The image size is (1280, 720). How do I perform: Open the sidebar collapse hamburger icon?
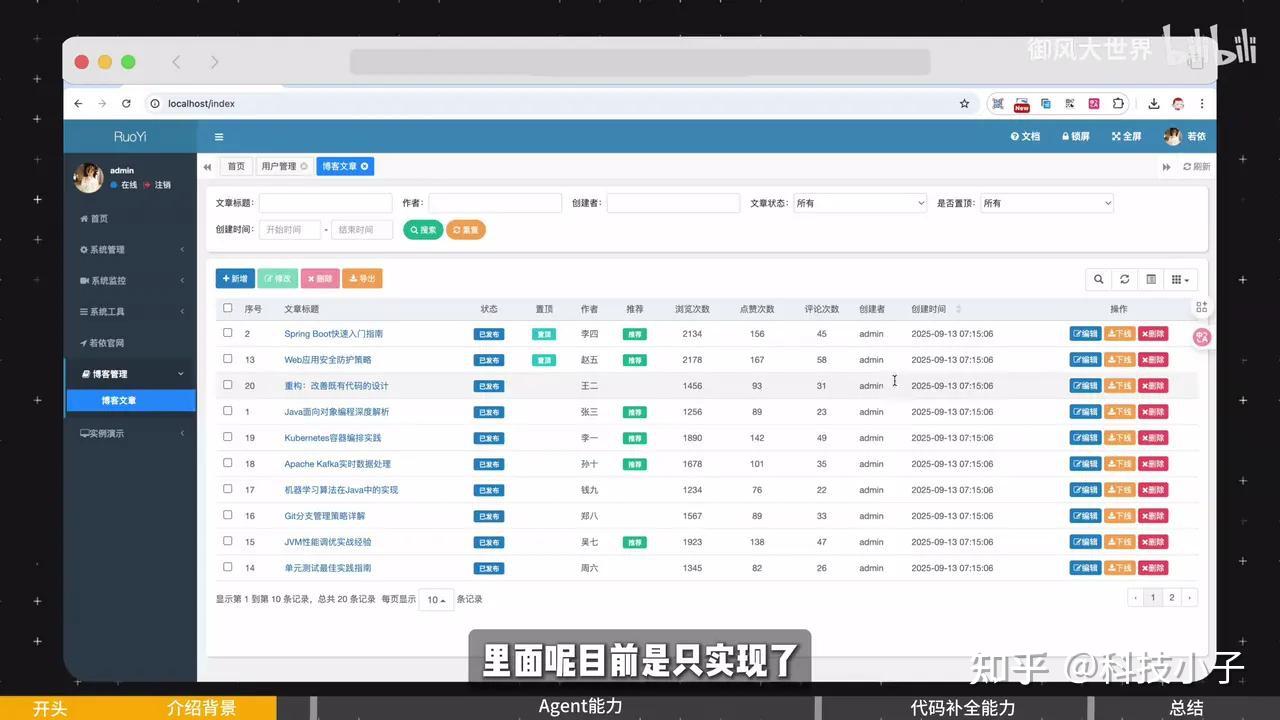point(218,136)
